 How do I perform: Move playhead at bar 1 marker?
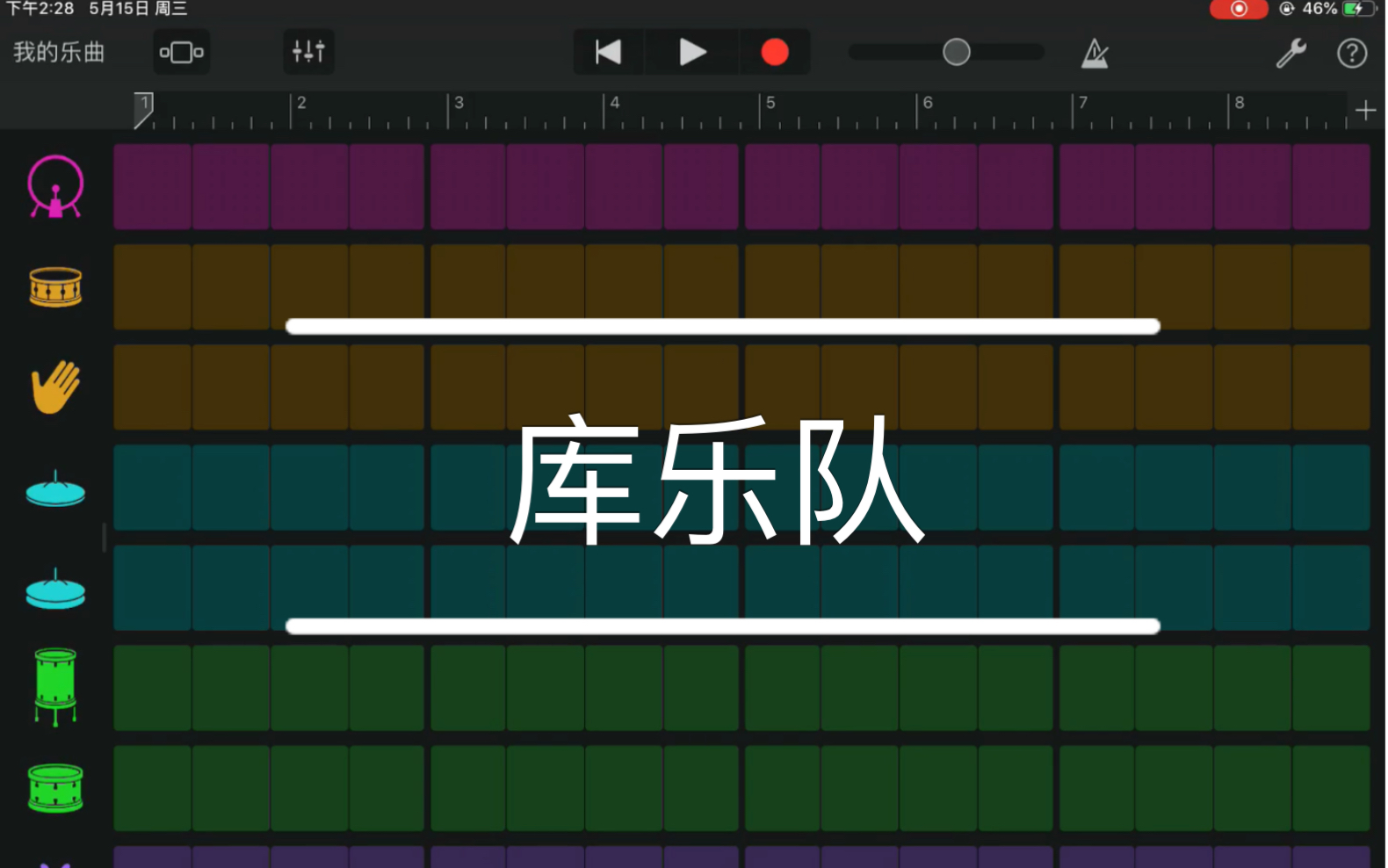click(143, 111)
